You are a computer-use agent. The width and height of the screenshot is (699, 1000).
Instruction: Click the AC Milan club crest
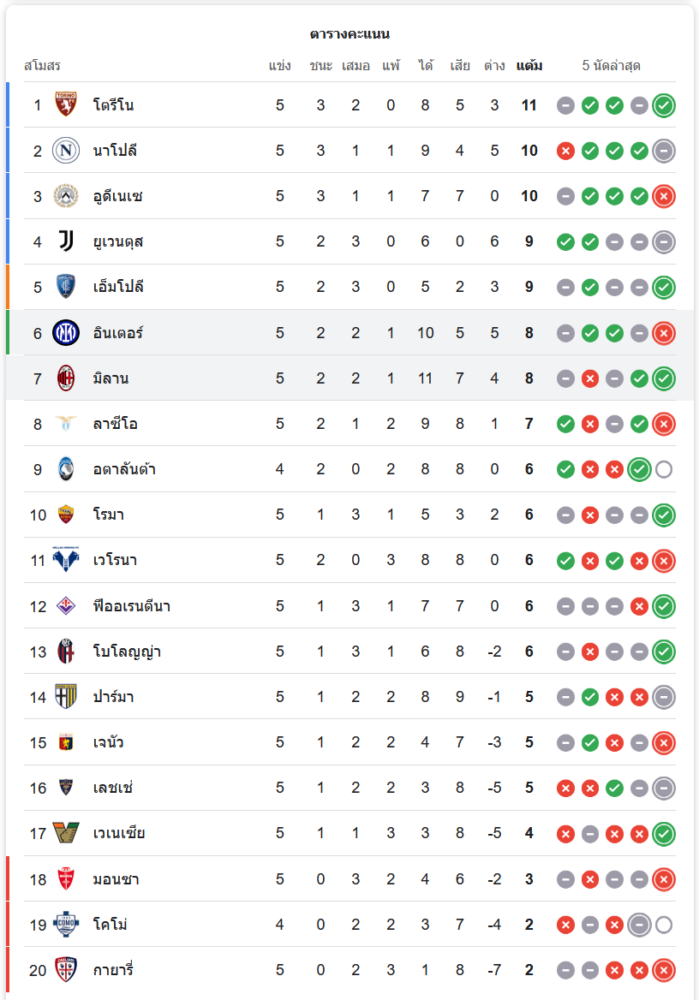coord(66,379)
